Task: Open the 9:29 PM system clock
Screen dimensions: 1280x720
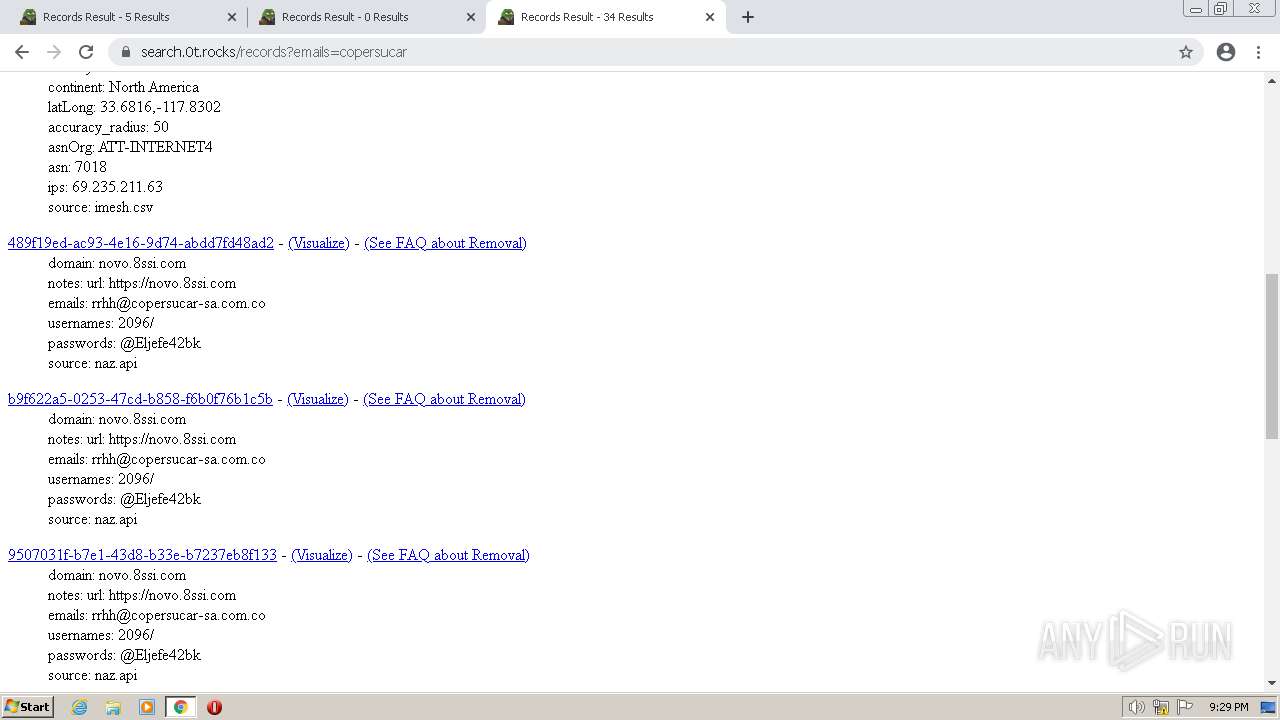Action: 1228,707
